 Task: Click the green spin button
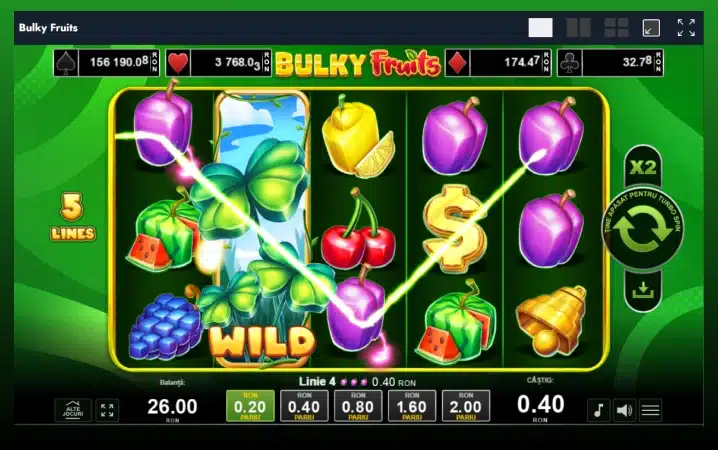pyautogui.click(x=643, y=228)
